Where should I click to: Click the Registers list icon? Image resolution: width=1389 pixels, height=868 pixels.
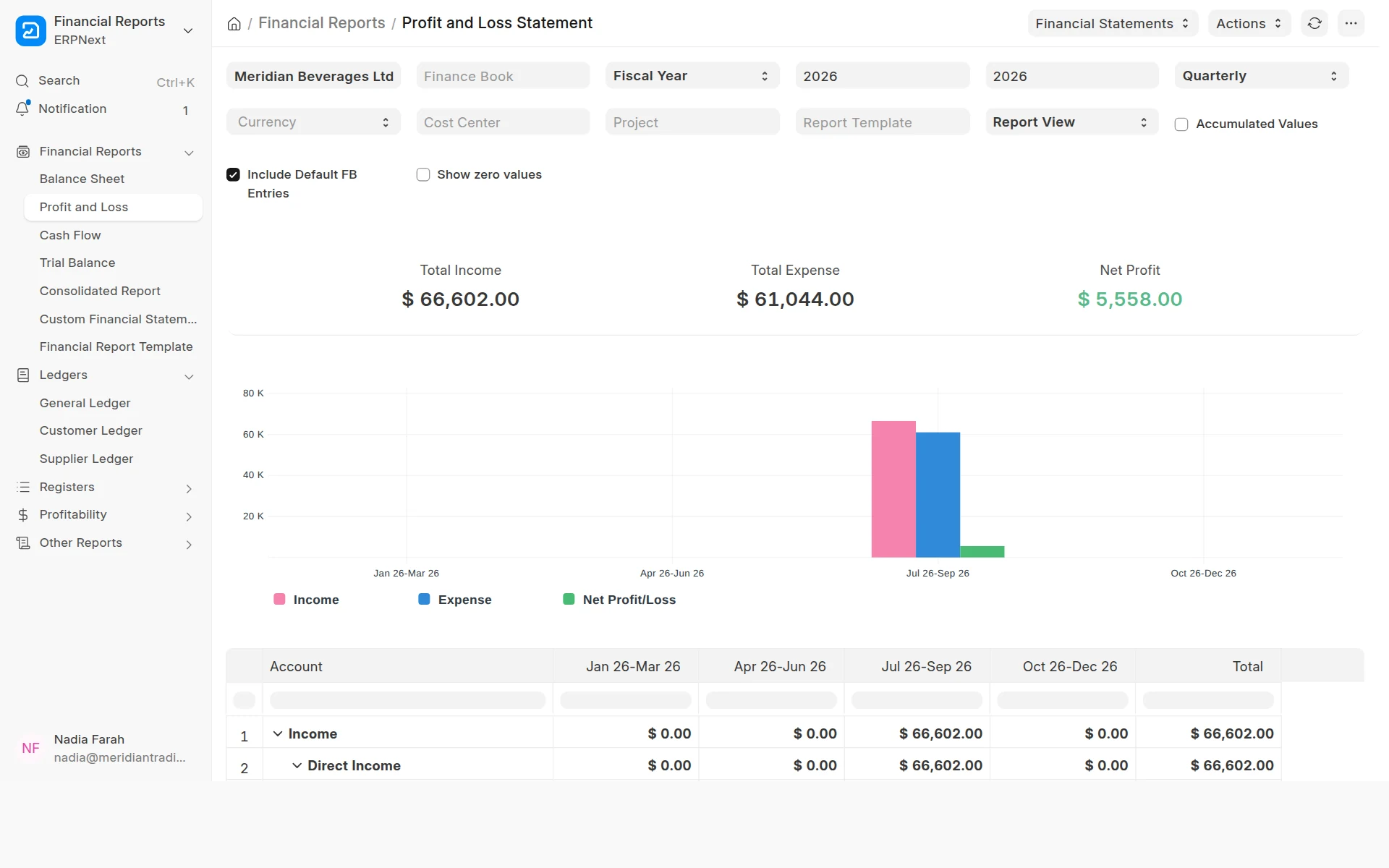[23, 488]
